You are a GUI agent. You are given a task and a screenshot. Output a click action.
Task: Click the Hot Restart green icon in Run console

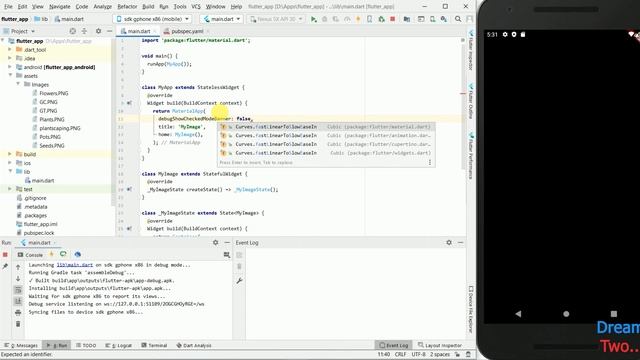pyautogui.click(x=63, y=254)
